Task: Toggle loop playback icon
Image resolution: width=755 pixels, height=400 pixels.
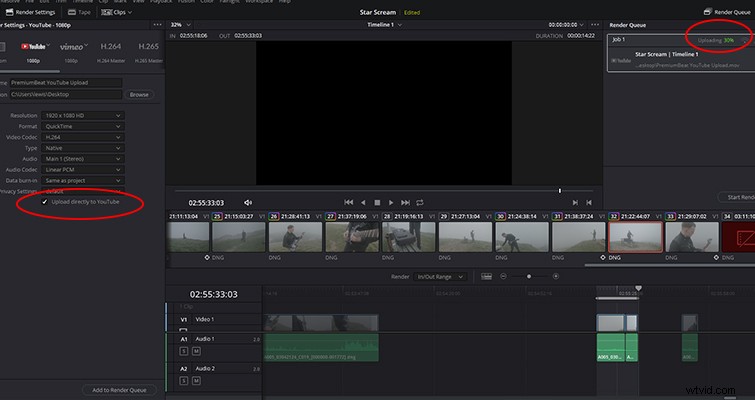Action: 420,203
